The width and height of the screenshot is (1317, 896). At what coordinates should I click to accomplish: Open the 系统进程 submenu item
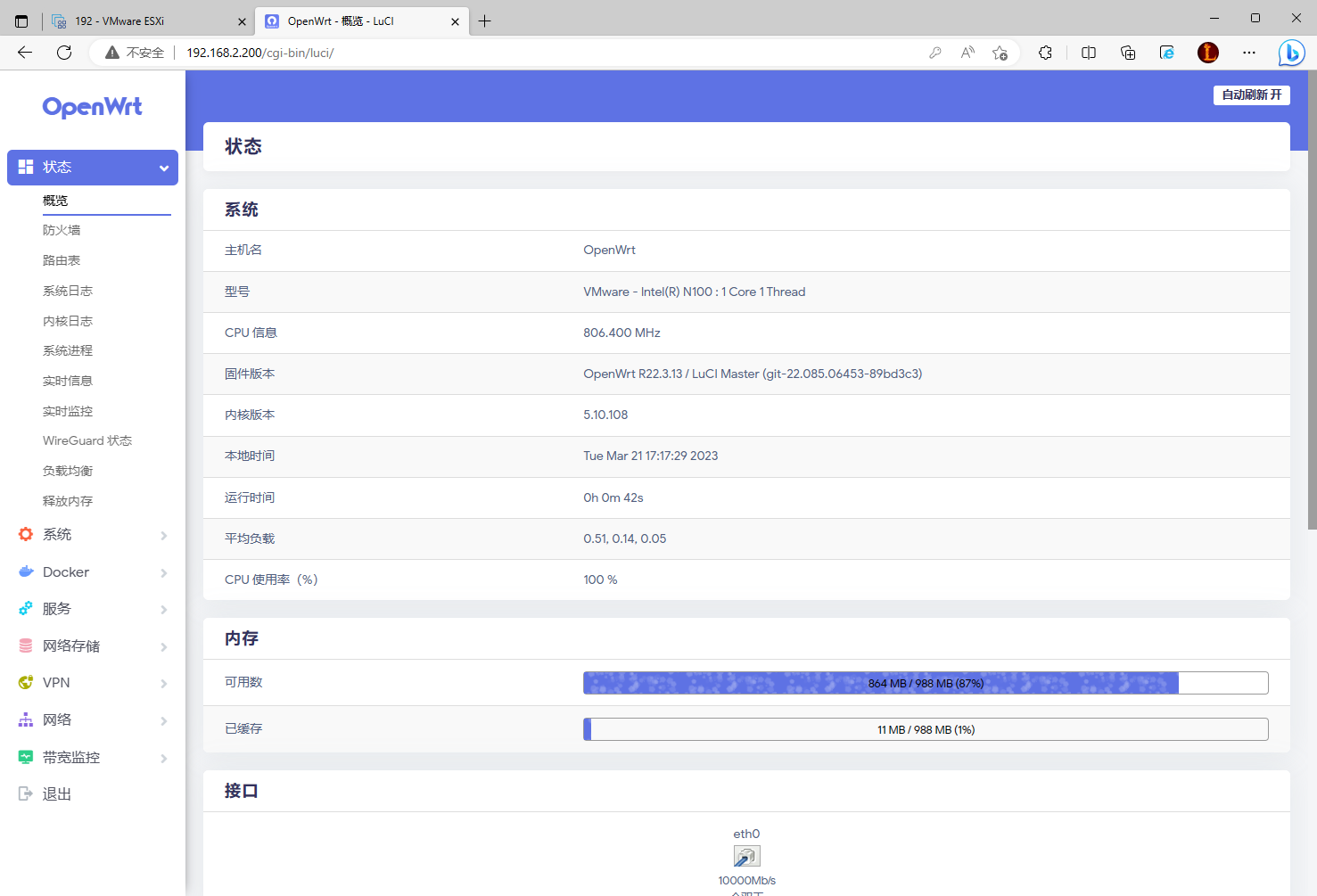tap(68, 350)
